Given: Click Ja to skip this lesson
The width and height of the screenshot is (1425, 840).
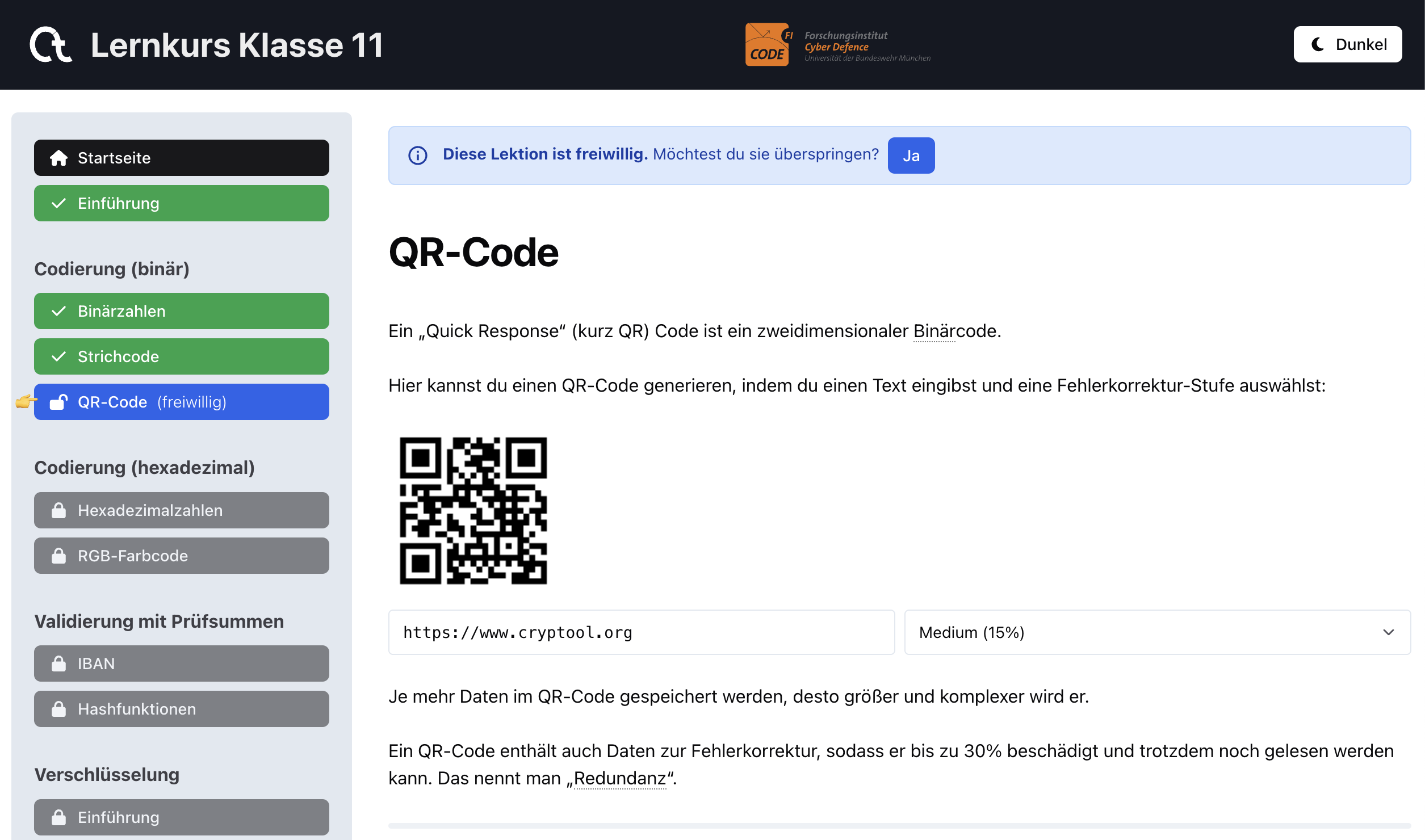Looking at the screenshot, I should 911,156.
